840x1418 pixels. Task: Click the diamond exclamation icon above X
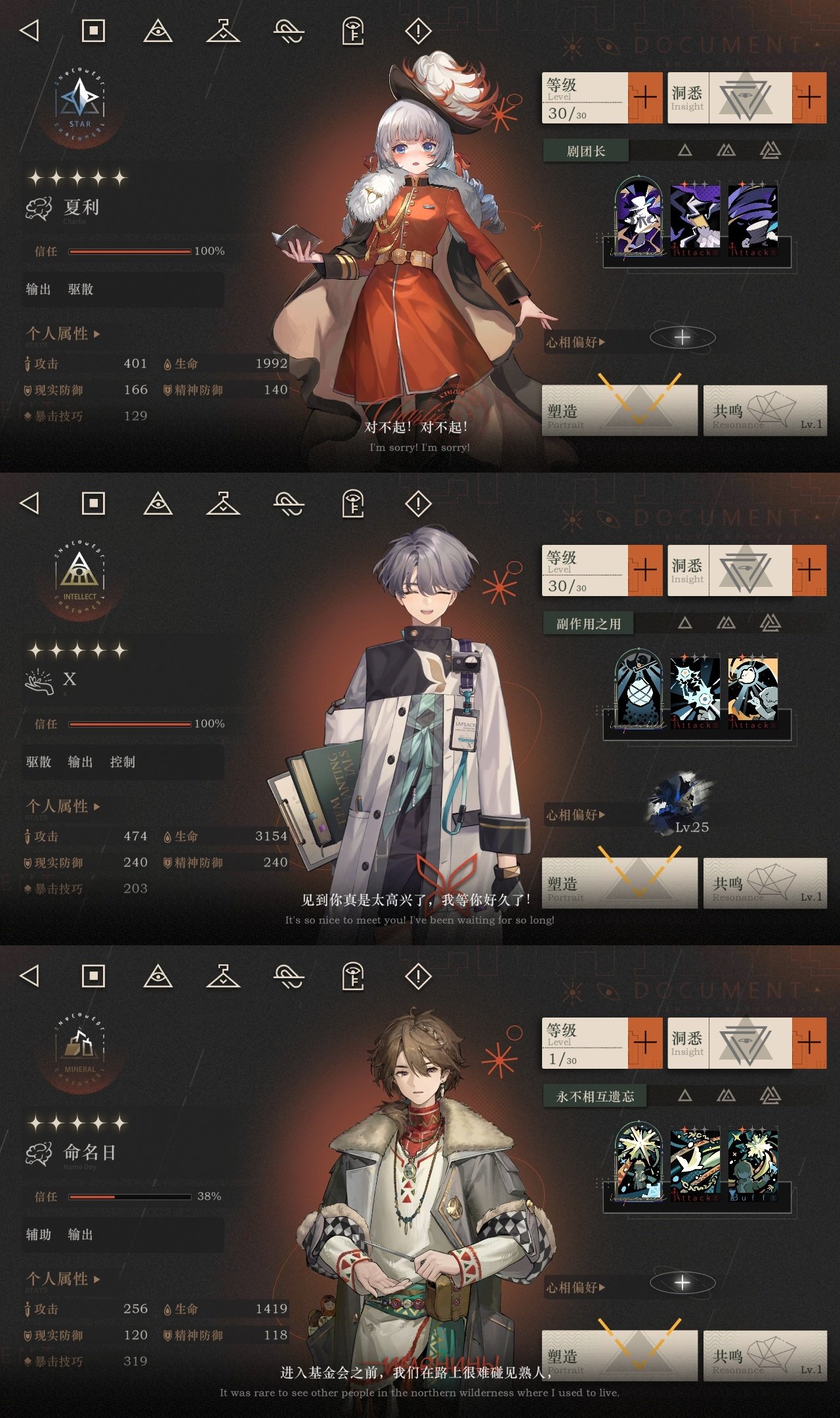(418, 504)
